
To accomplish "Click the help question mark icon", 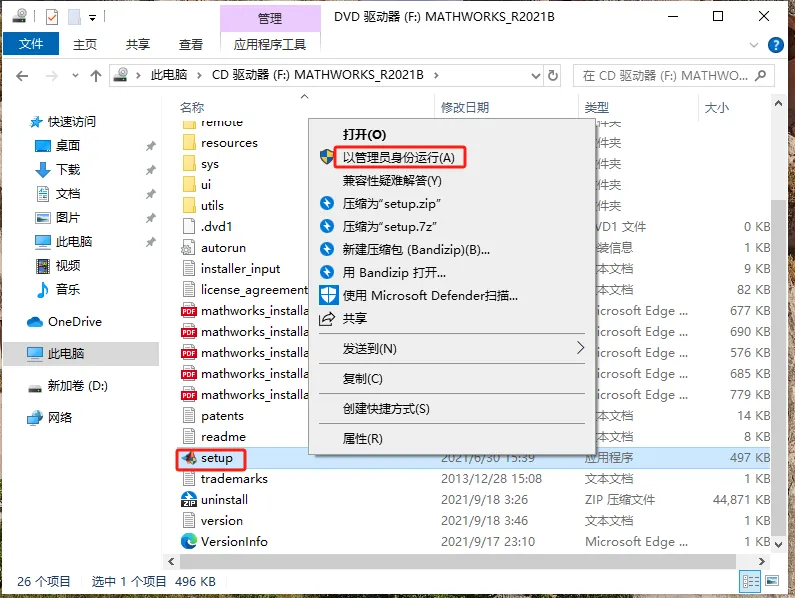I will 776,45.
